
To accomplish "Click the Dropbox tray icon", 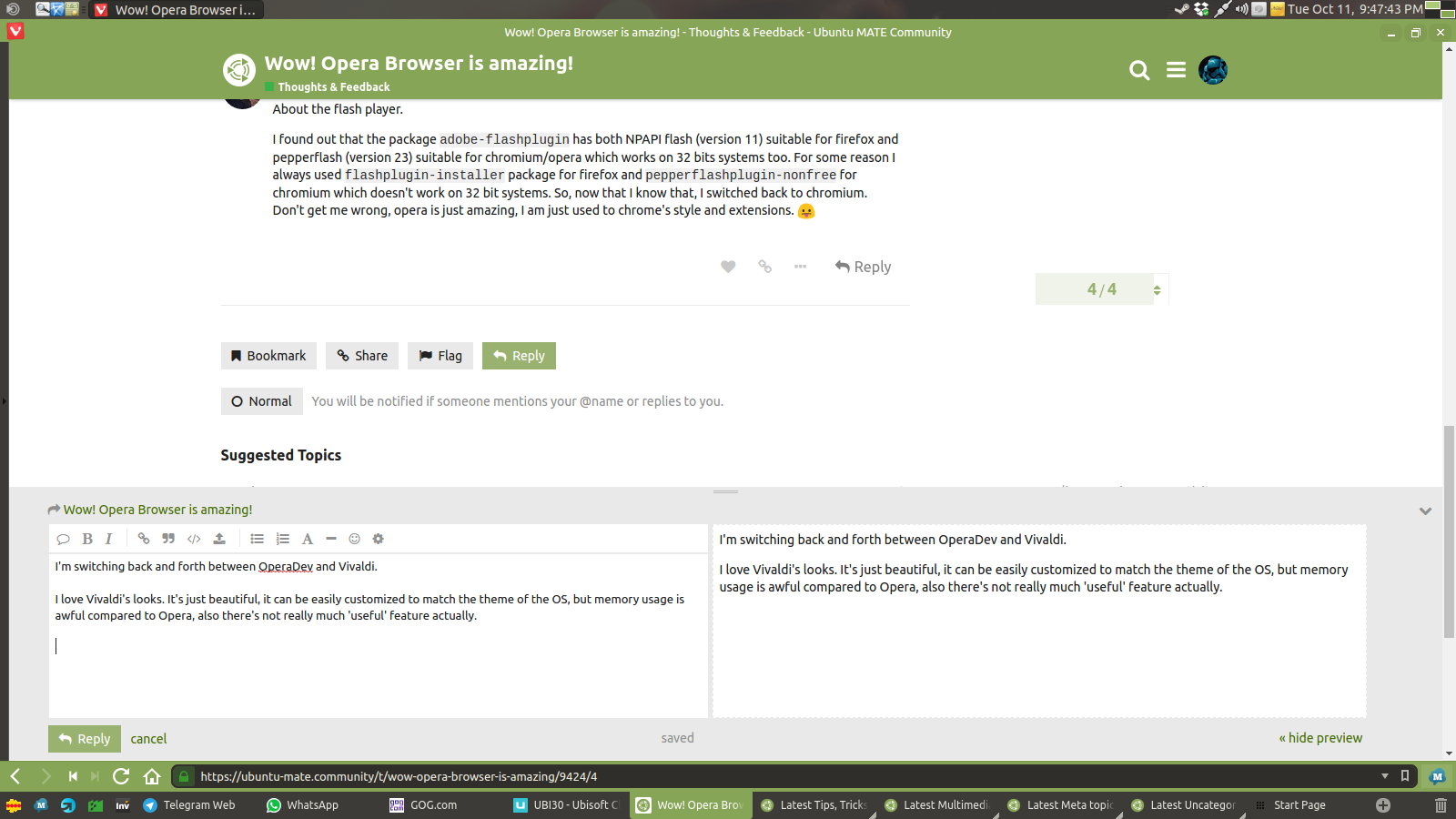I will tap(1201, 9).
